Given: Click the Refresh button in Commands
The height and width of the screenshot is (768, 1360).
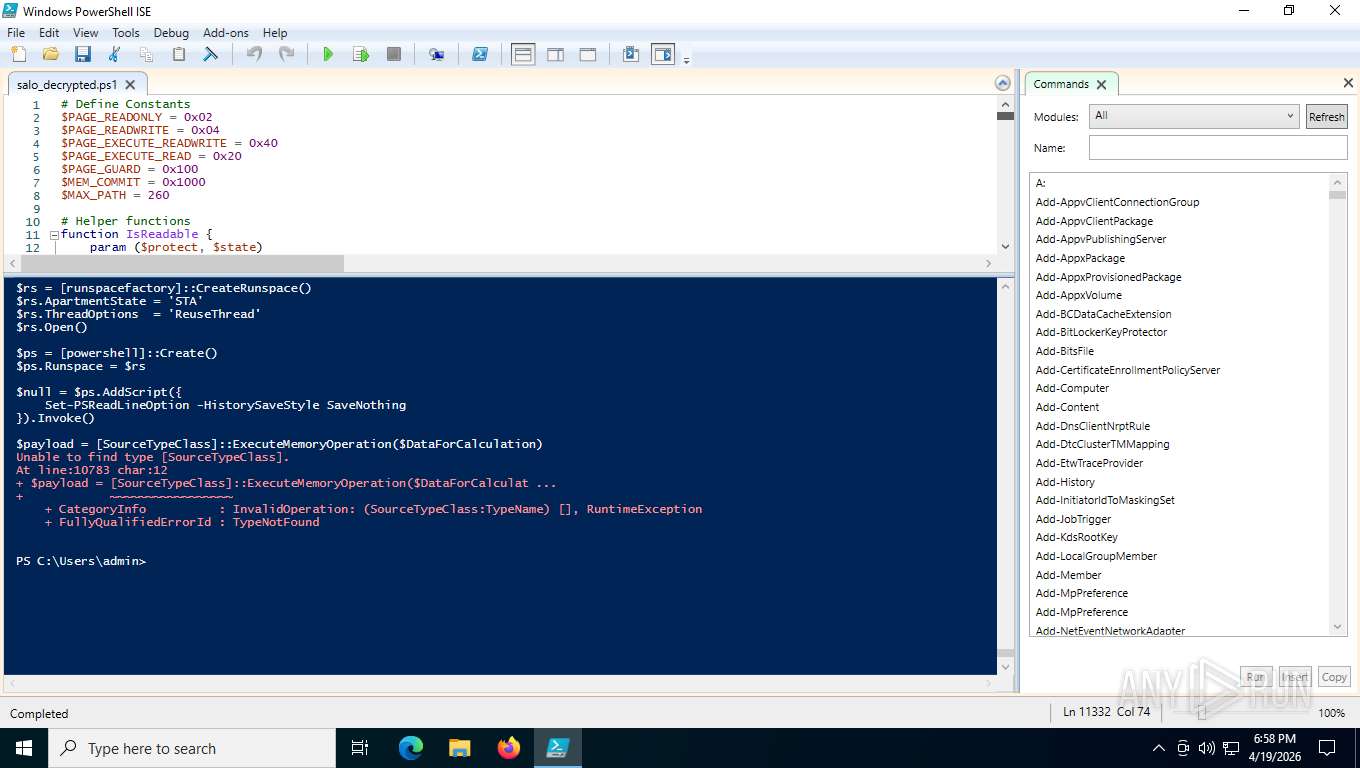Looking at the screenshot, I should coord(1327,117).
